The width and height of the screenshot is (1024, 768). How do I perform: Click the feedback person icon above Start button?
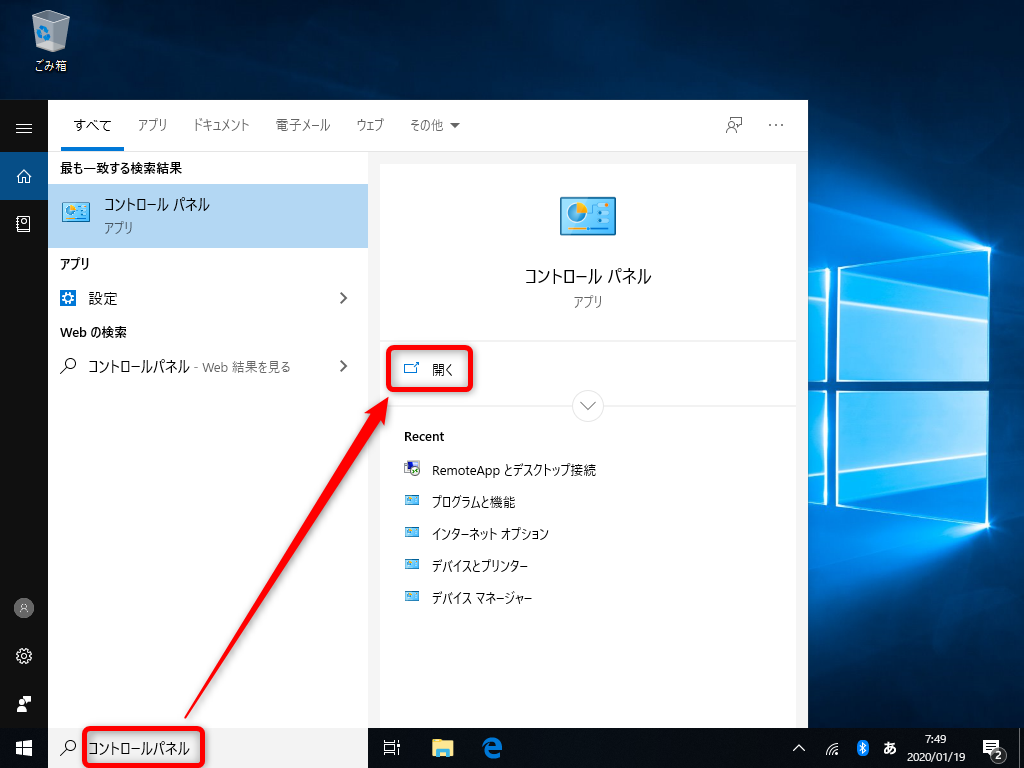[x=23, y=704]
